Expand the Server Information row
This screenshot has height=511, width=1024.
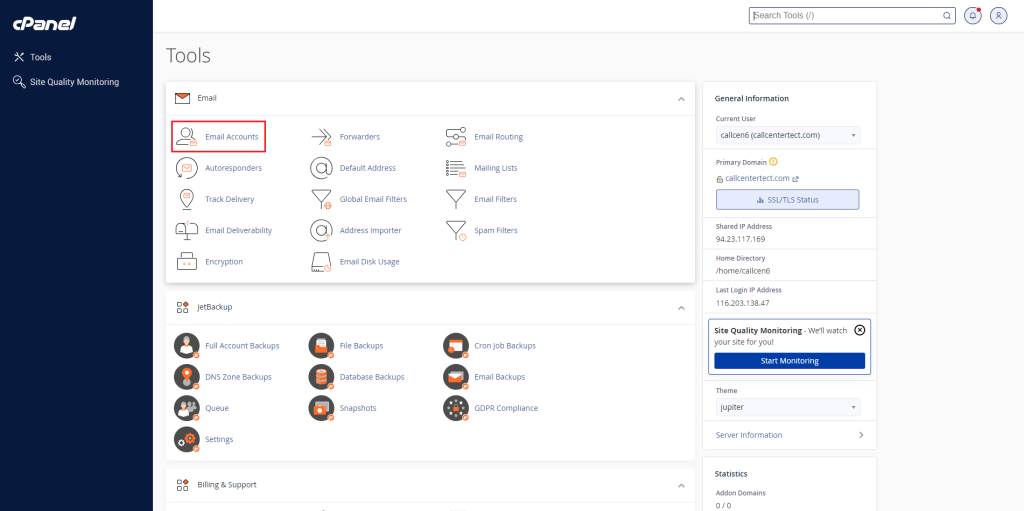790,435
